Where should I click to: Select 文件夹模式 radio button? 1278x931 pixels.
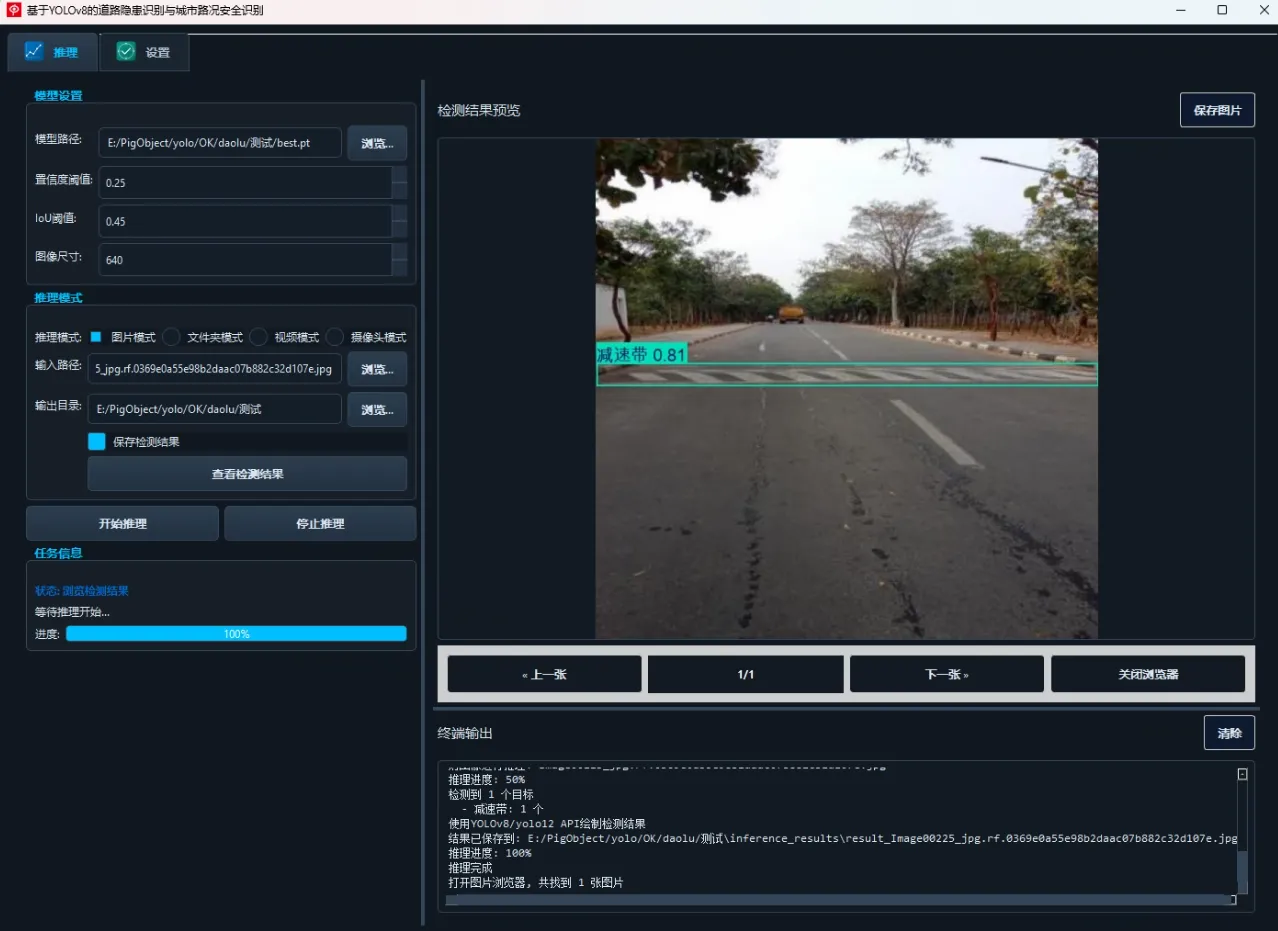[172, 337]
